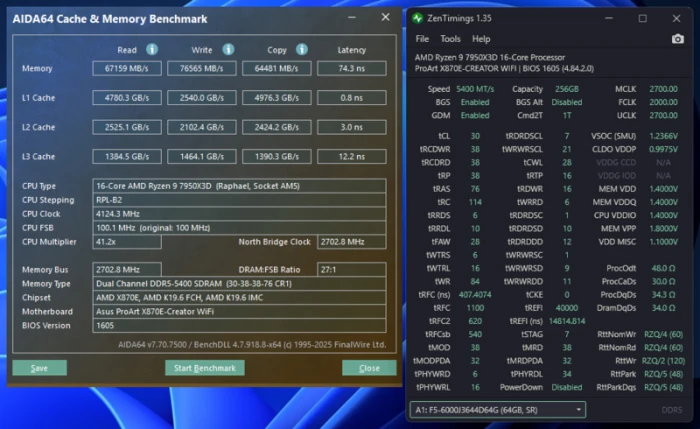Minimize the AIDA64 benchmark window
700x429 pixels.
pyautogui.click(x=352, y=17)
